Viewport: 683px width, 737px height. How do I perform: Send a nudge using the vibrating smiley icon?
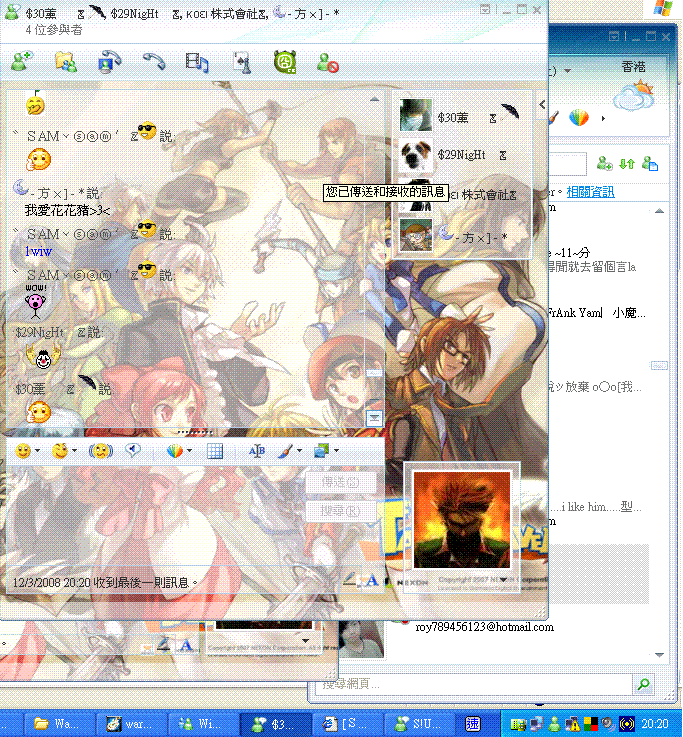(101, 451)
